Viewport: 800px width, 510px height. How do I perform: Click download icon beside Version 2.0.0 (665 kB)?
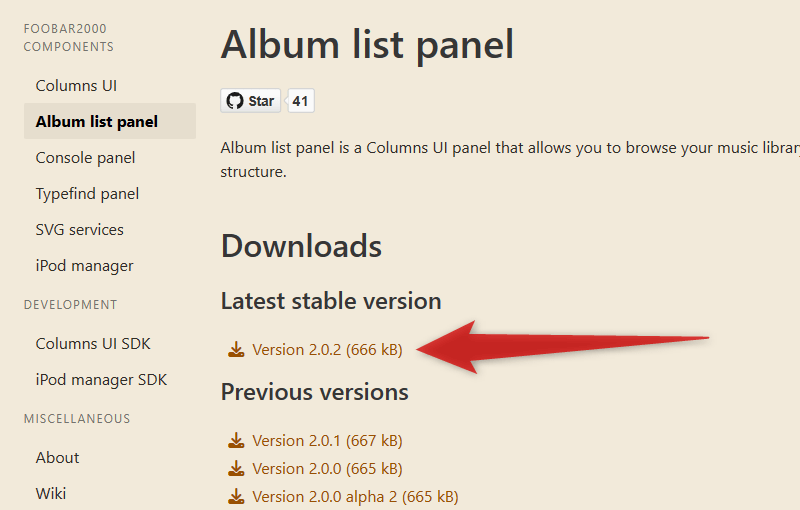[x=236, y=469]
